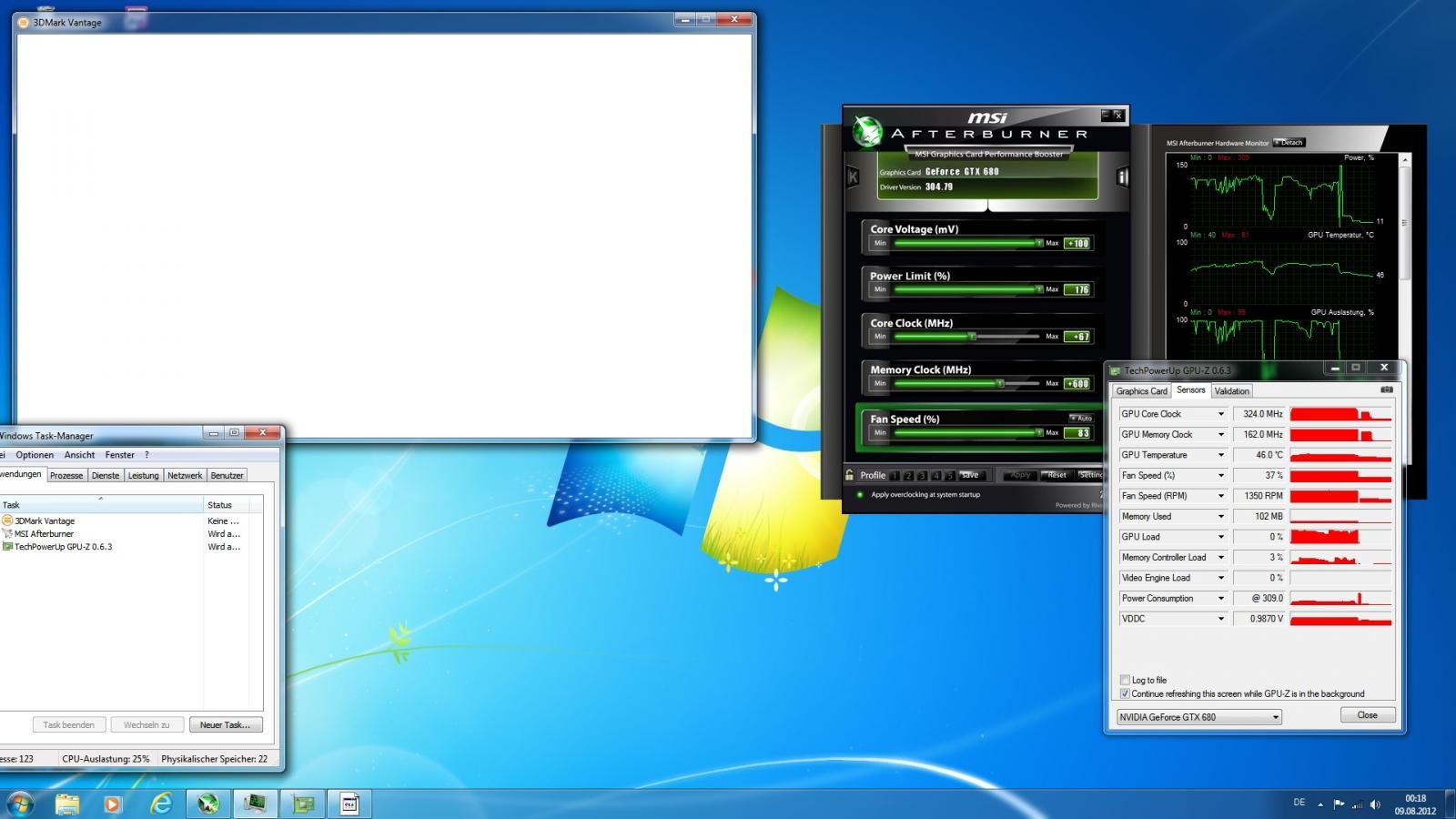Viewport: 1456px width, 819px height.
Task: Adjust the Fan Speed slider handle
Action: [x=1038, y=433]
